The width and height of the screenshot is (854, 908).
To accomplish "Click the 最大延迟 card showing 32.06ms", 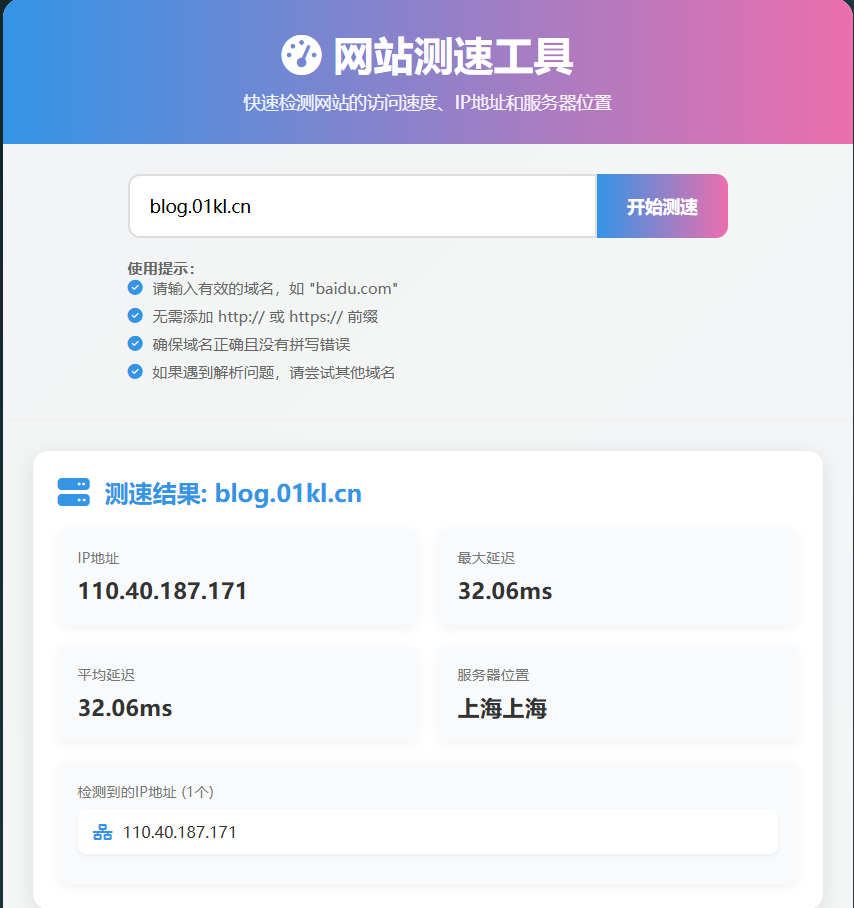I will coord(617,577).
